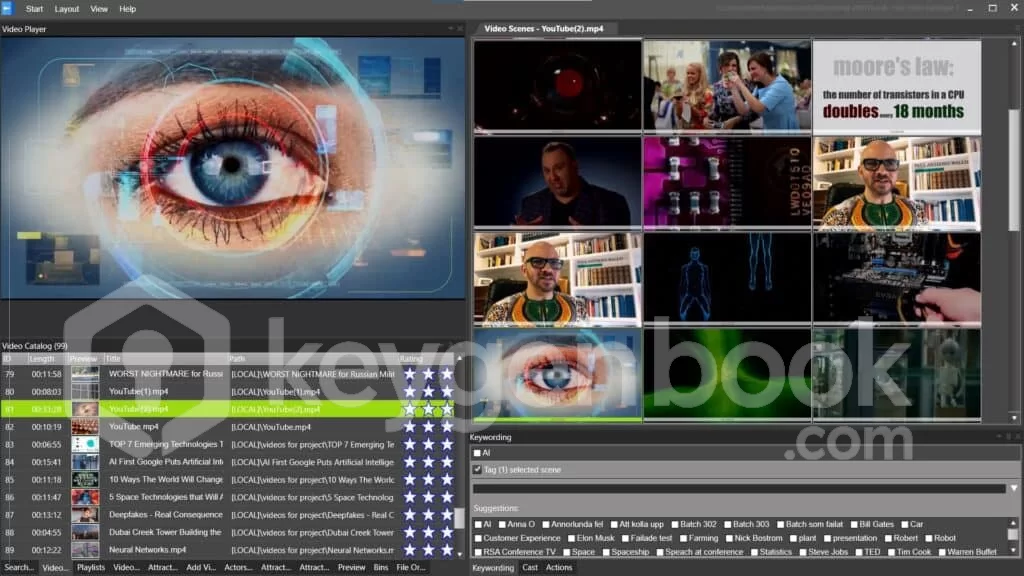
Task: Click the scroll-up arrow of the Video Catalog list
Action: [x=460, y=358]
